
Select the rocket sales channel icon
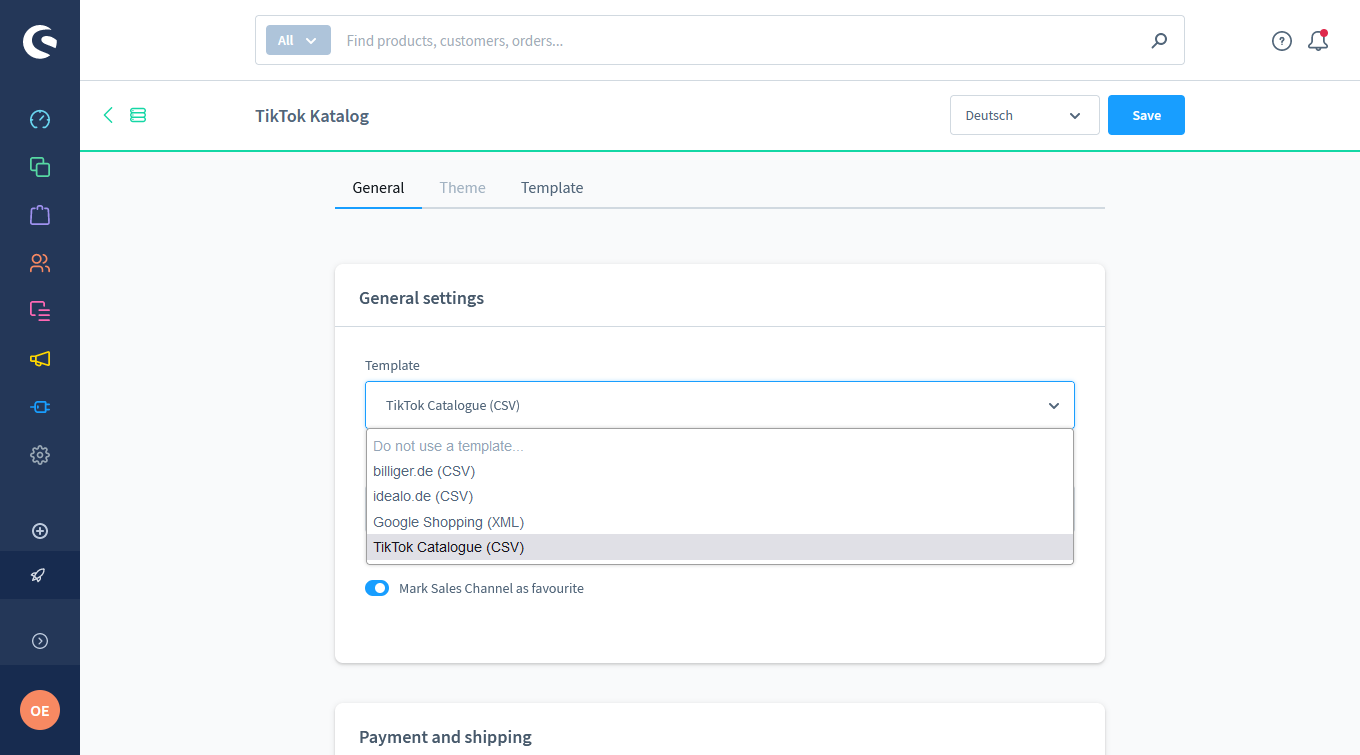pyautogui.click(x=38, y=575)
